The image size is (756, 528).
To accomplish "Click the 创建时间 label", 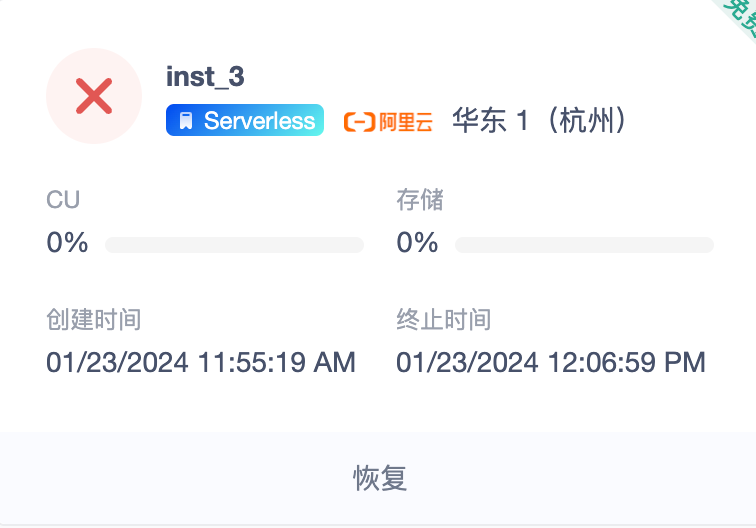I will [x=93, y=320].
